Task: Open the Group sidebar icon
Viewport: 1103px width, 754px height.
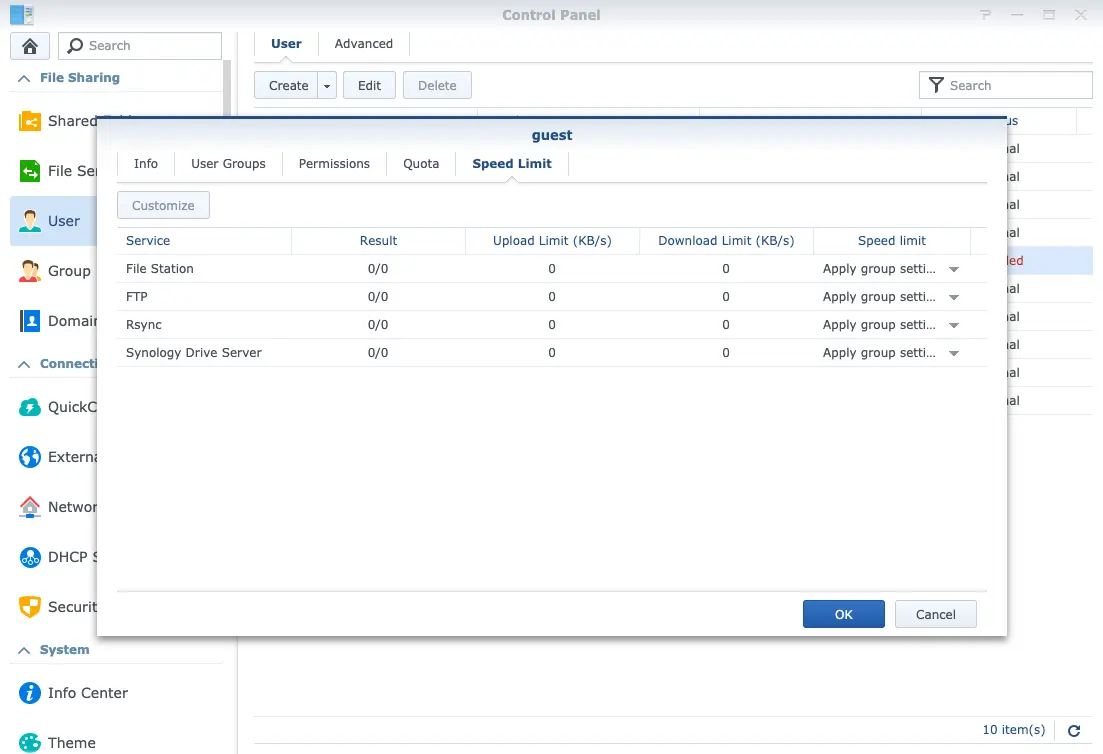Action: click(x=30, y=271)
